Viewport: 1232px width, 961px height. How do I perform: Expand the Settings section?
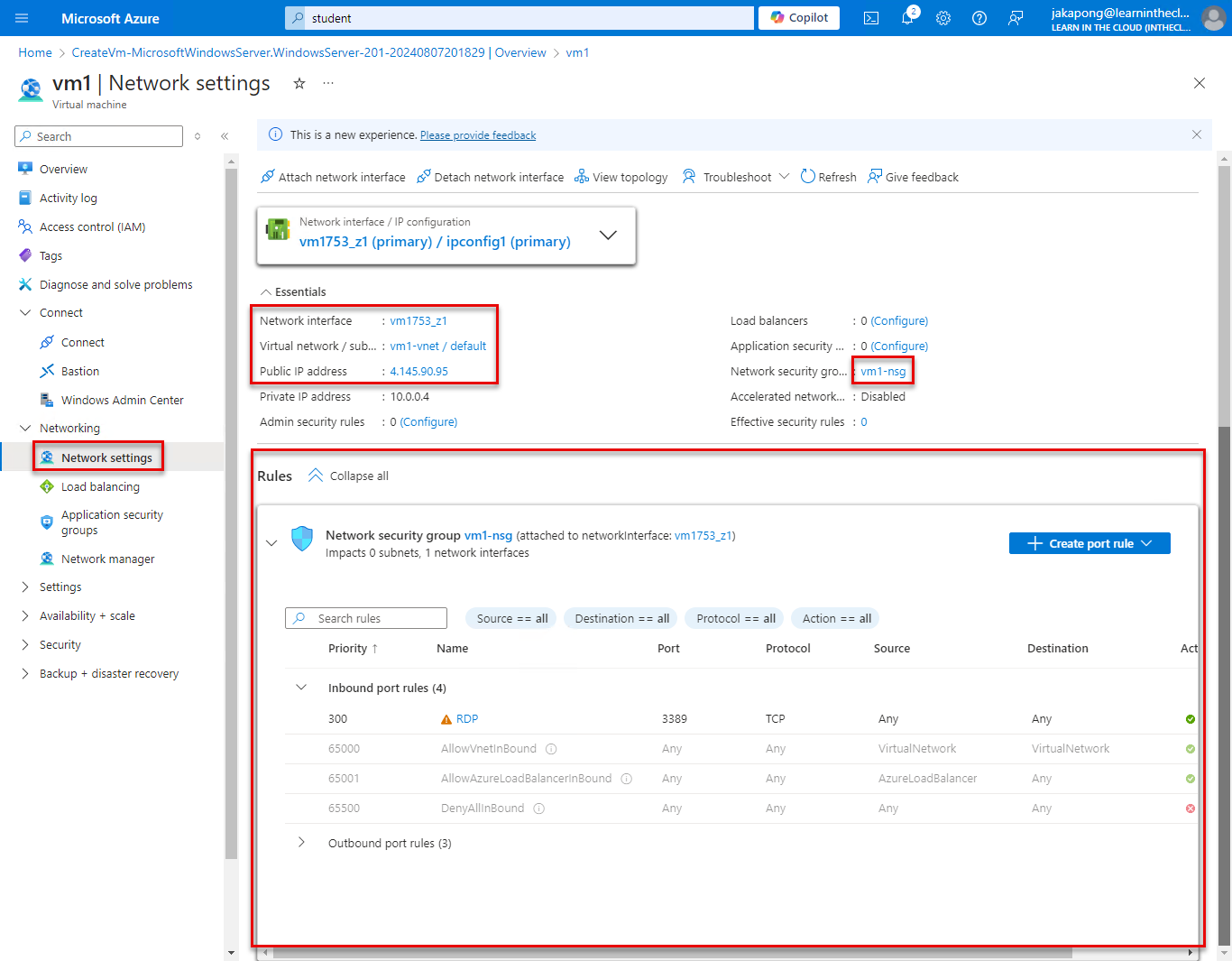(x=25, y=587)
